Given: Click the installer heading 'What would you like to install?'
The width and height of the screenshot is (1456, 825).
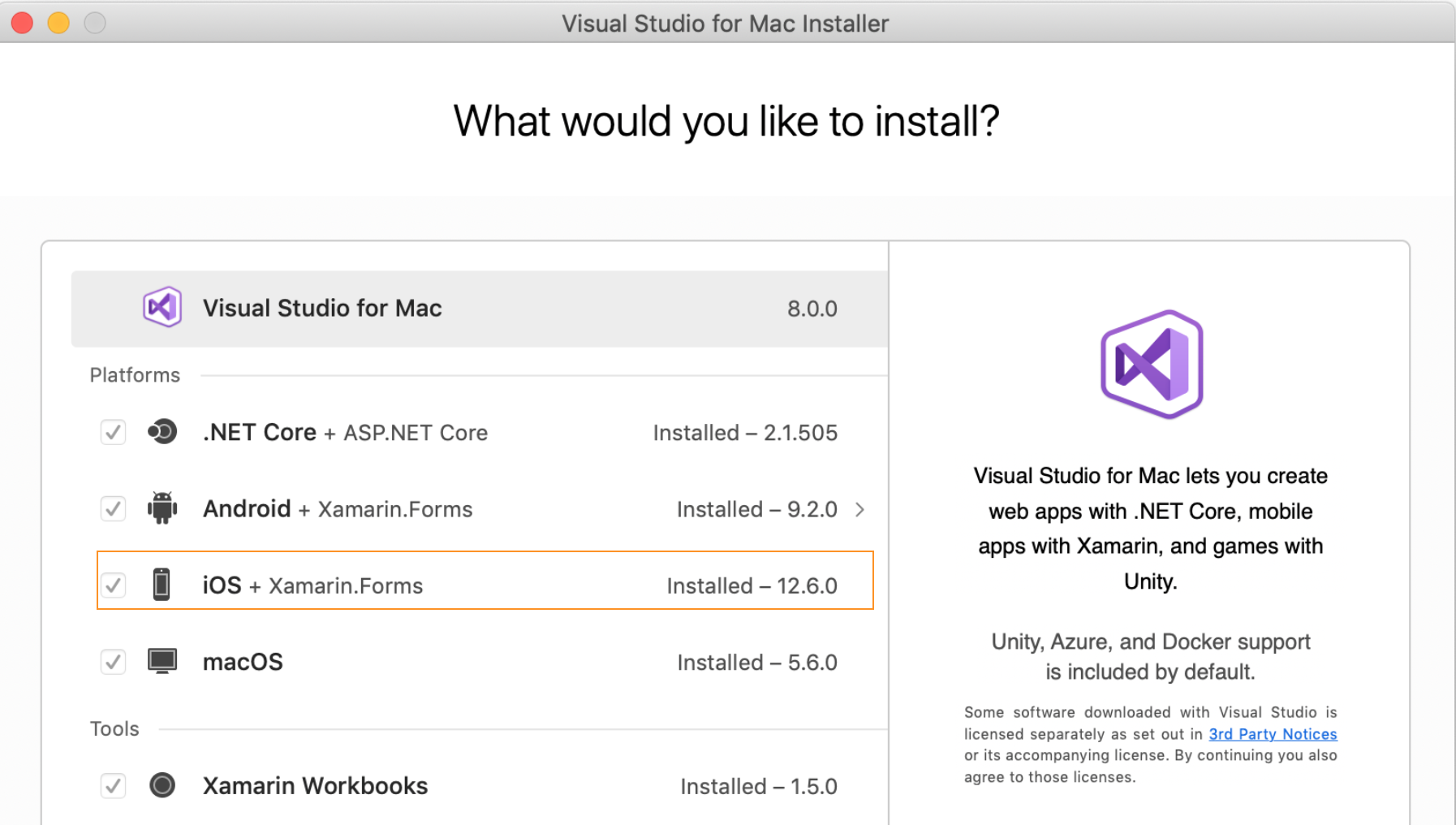Looking at the screenshot, I should 726,121.
